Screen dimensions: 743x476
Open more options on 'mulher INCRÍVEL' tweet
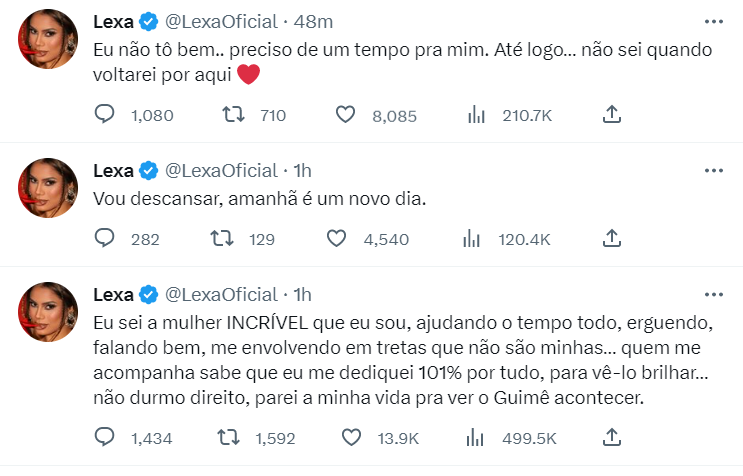pos(713,294)
